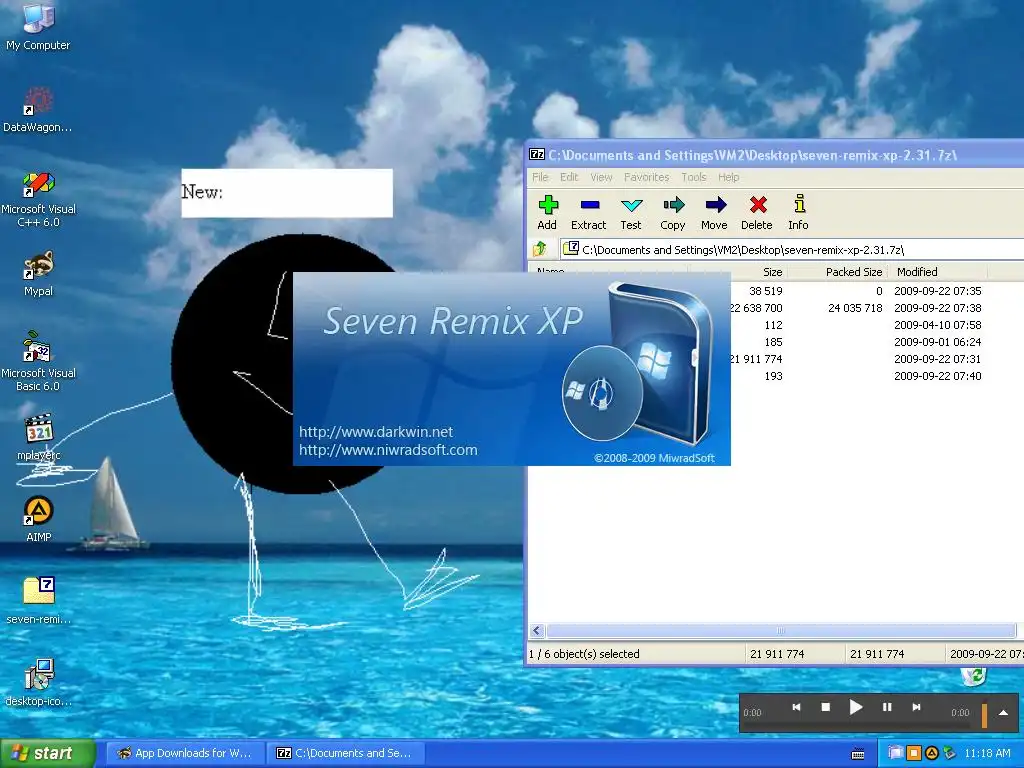
Task: Open the Info toolbar button
Action: (x=798, y=212)
